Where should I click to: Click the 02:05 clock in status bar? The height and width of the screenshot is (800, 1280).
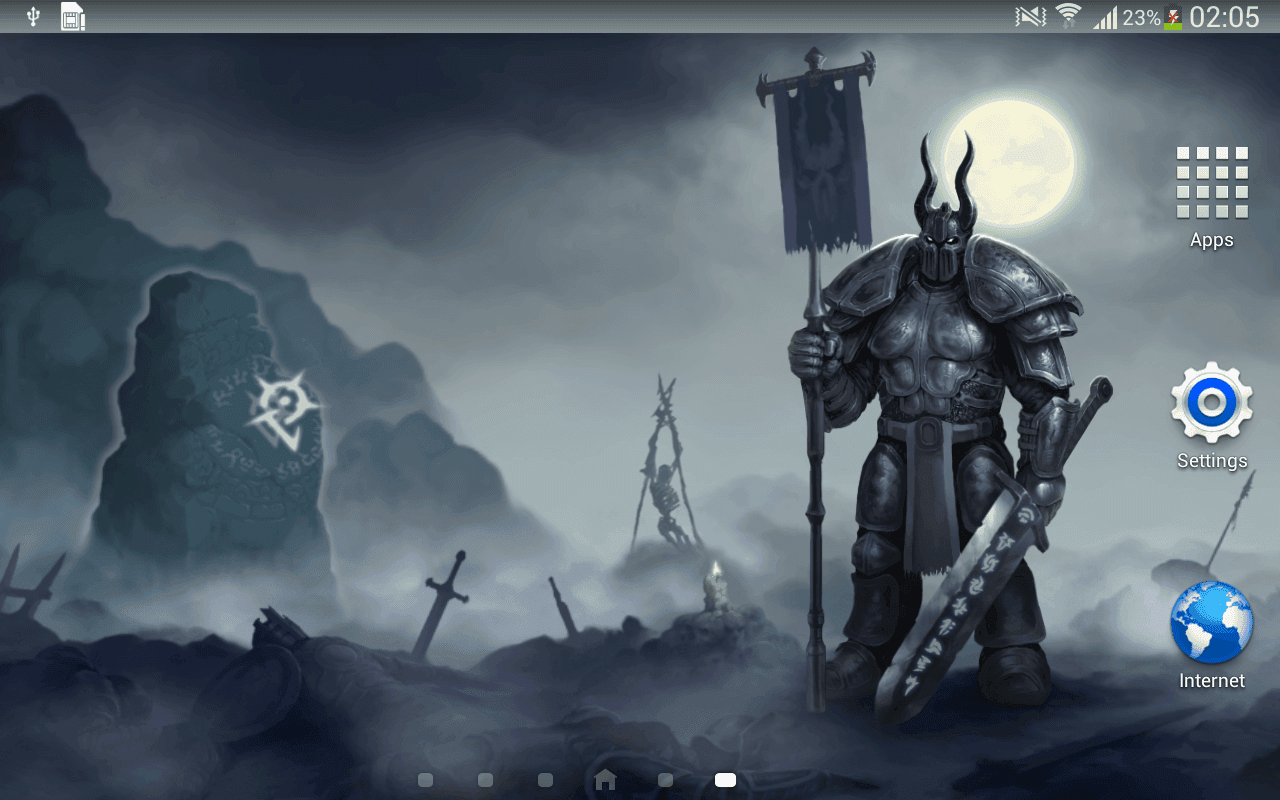(1224, 17)
